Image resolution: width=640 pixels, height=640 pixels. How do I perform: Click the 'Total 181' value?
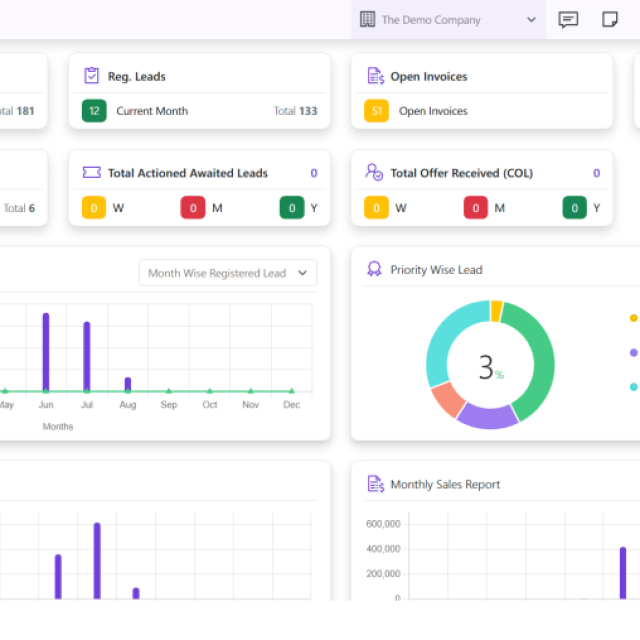(x=17, y=111)
